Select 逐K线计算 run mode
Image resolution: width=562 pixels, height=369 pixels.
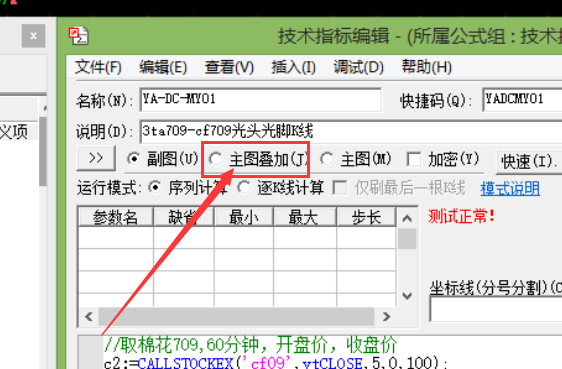click(244, 188)
